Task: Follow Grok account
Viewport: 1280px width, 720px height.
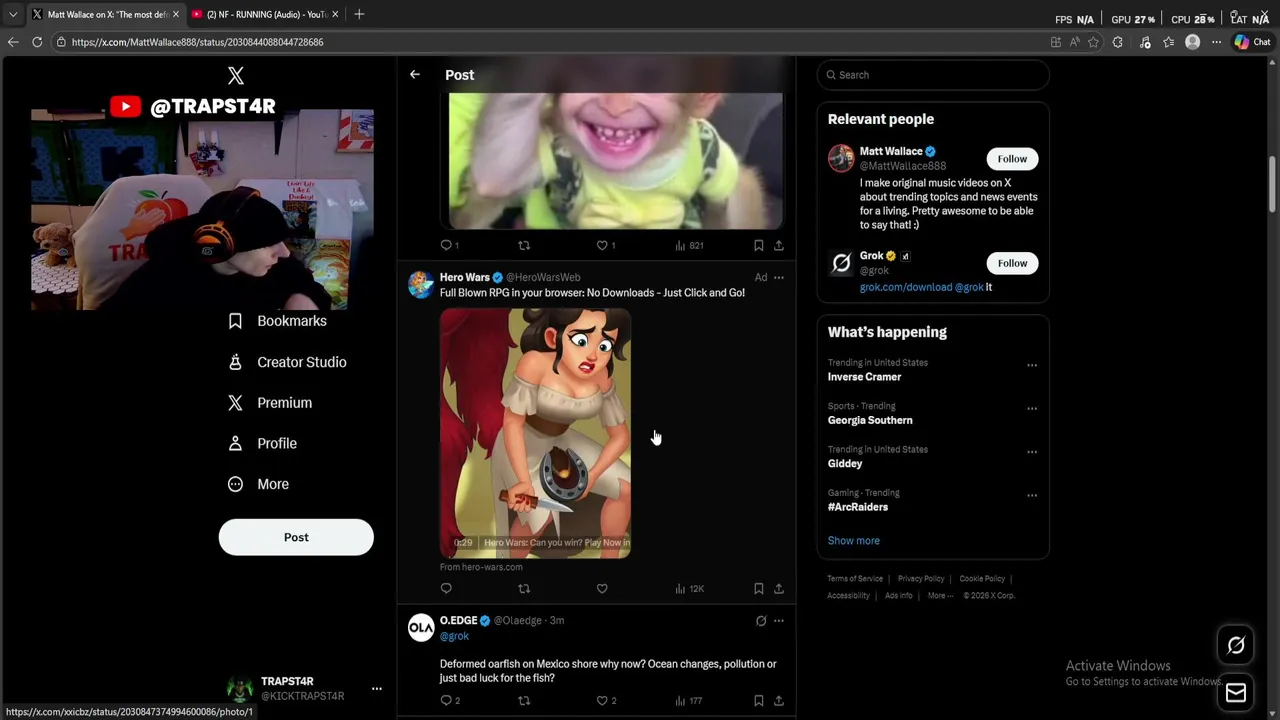Action: pos(1012,263)
